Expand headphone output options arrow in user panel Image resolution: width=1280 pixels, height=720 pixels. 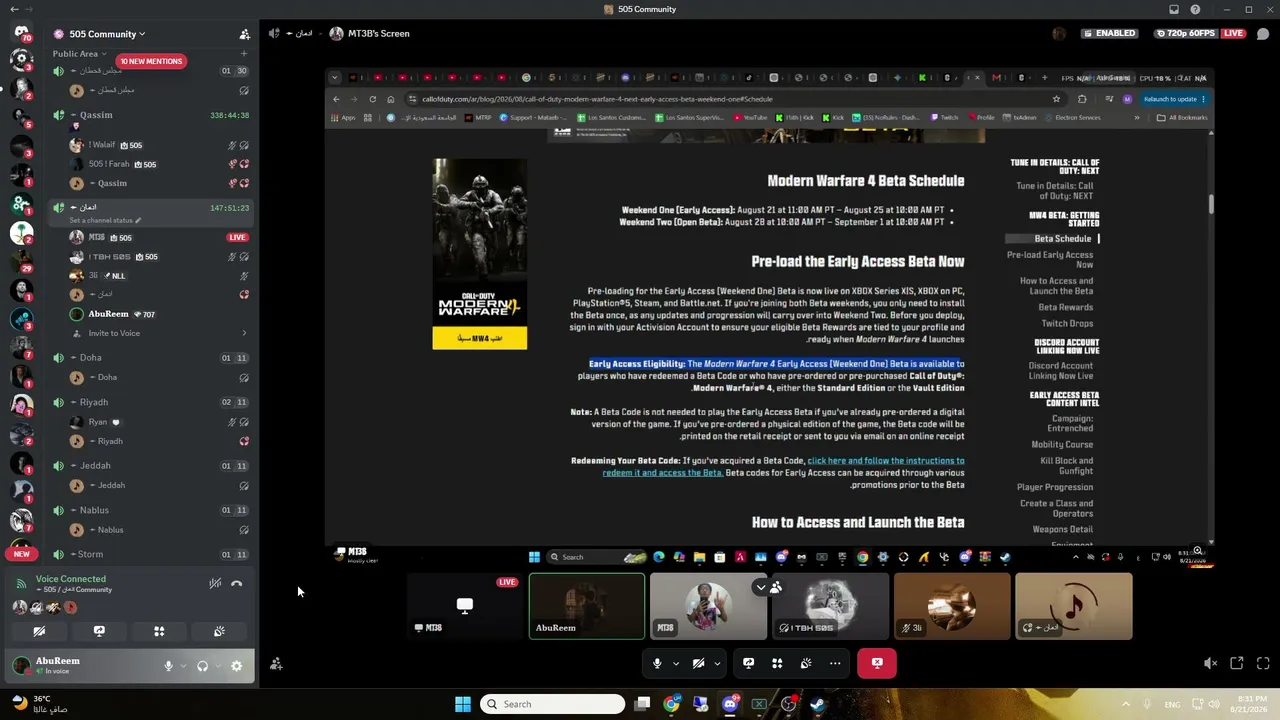tap(217, 666)
